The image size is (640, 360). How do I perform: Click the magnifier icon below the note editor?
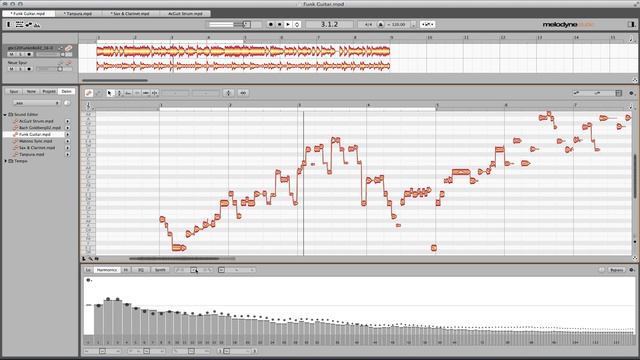[91, 259]
